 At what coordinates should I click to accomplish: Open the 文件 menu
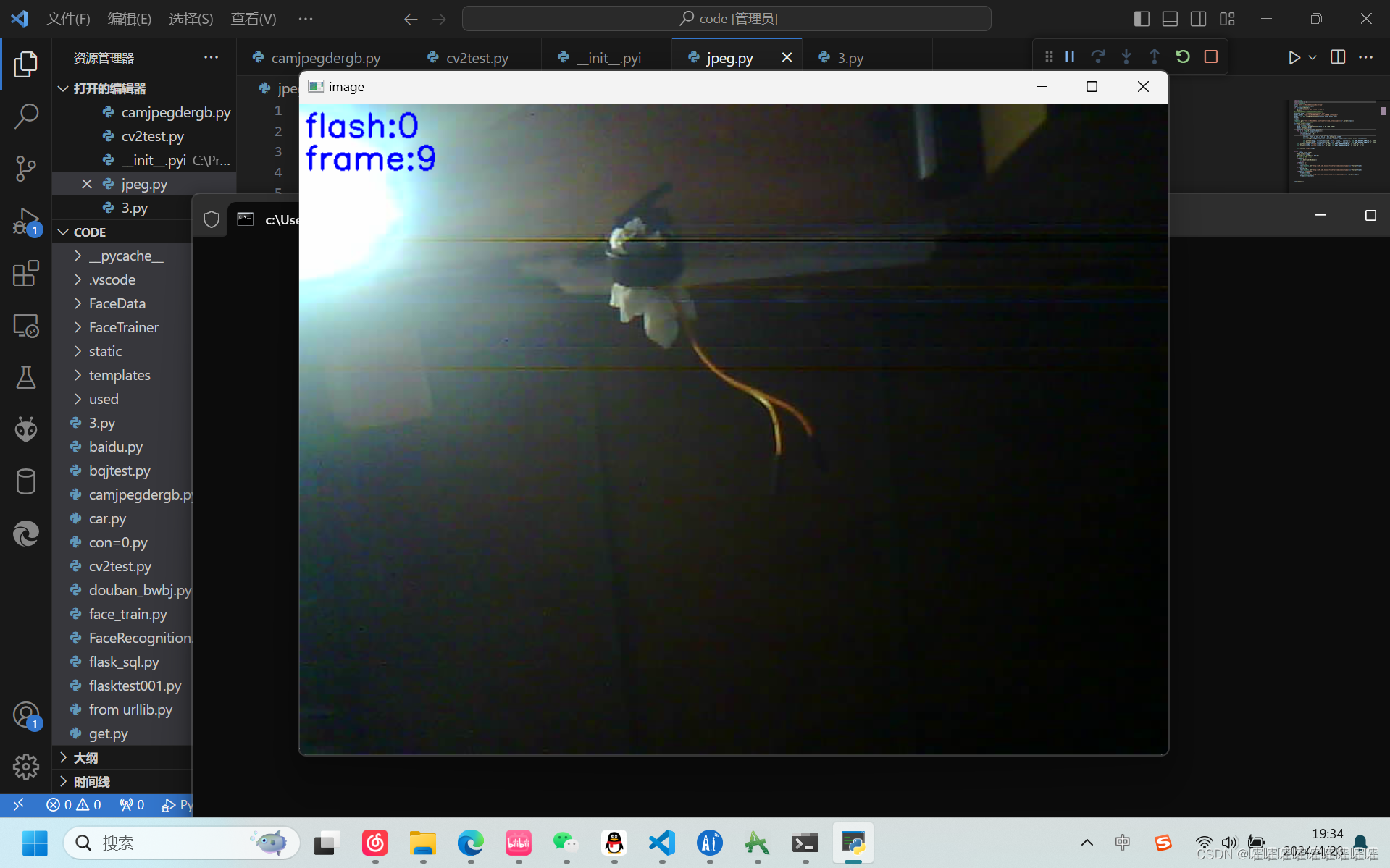tap(67, 18)
